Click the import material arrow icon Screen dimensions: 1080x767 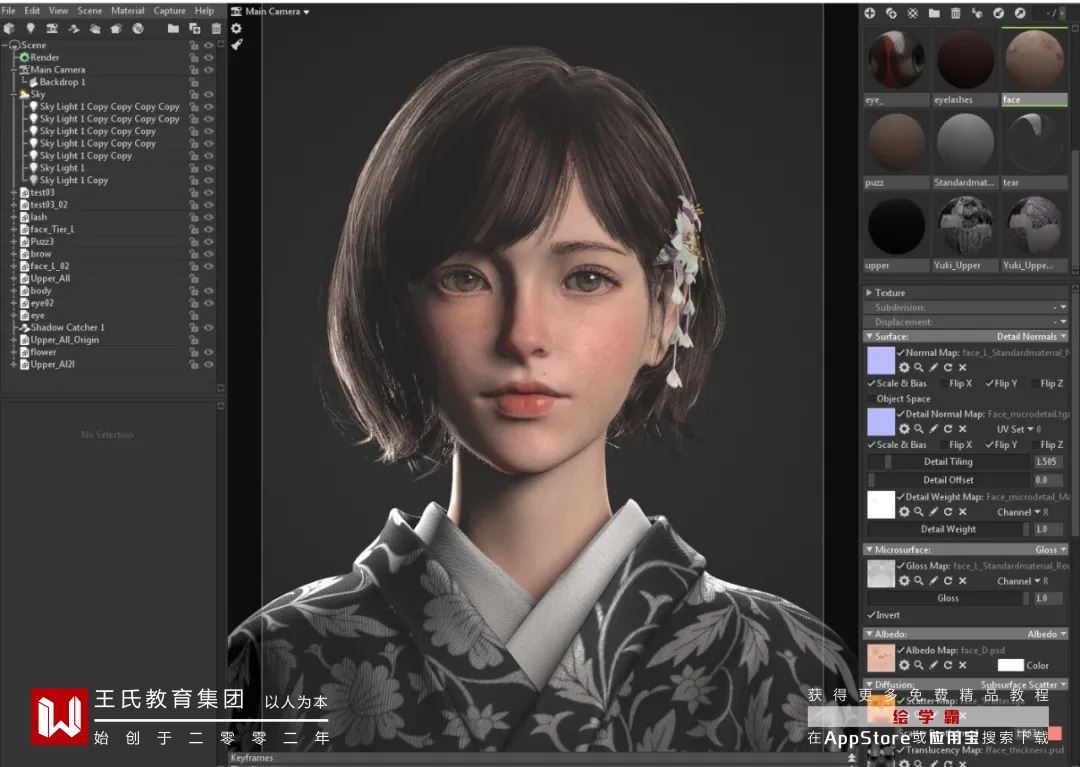[999, 13]
